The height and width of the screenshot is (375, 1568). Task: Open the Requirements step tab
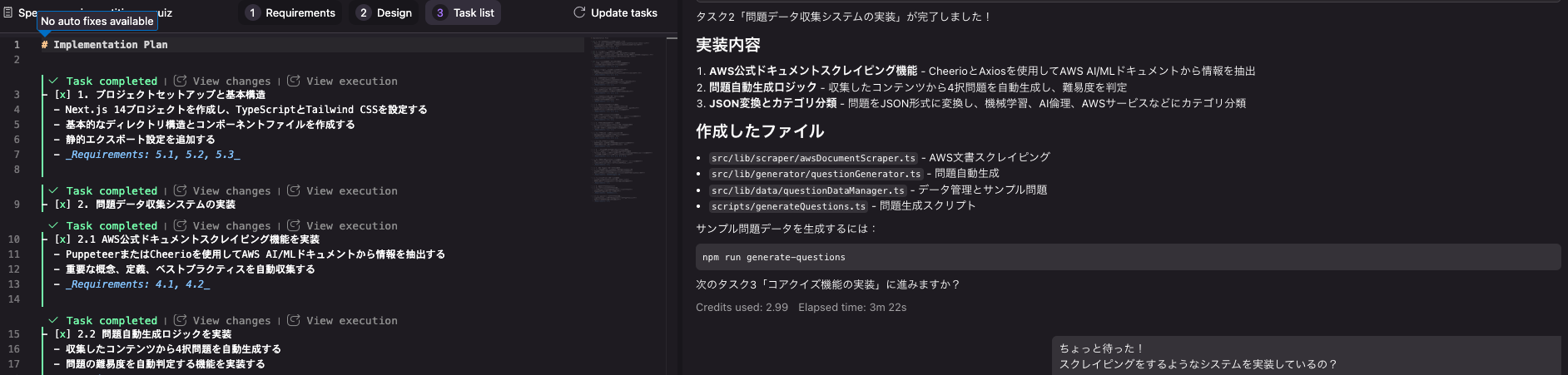pyautogui.click(x=291, y=12)
